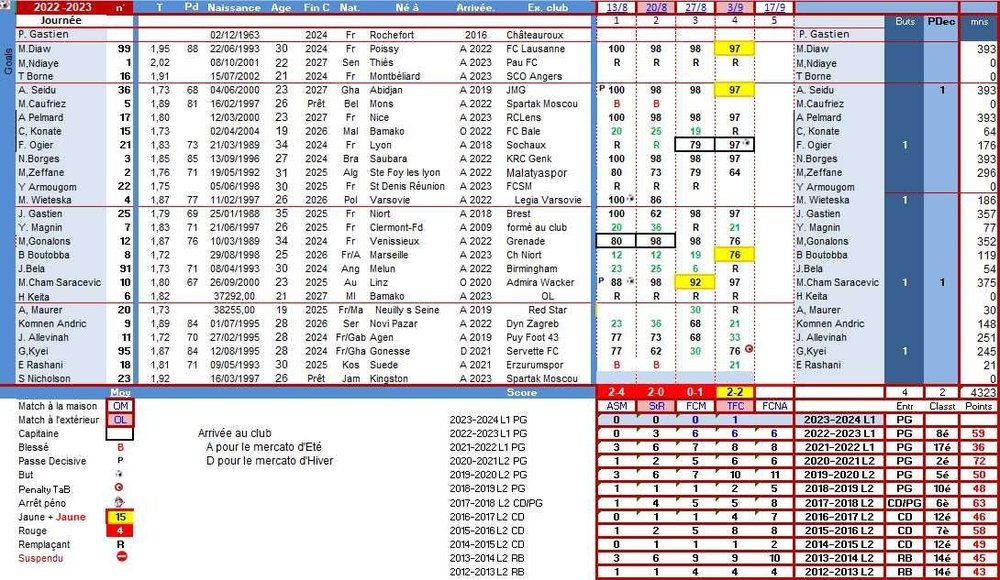Select the FCNA opponent cell
Screen dimensions: 1000x580
(774, 406)
